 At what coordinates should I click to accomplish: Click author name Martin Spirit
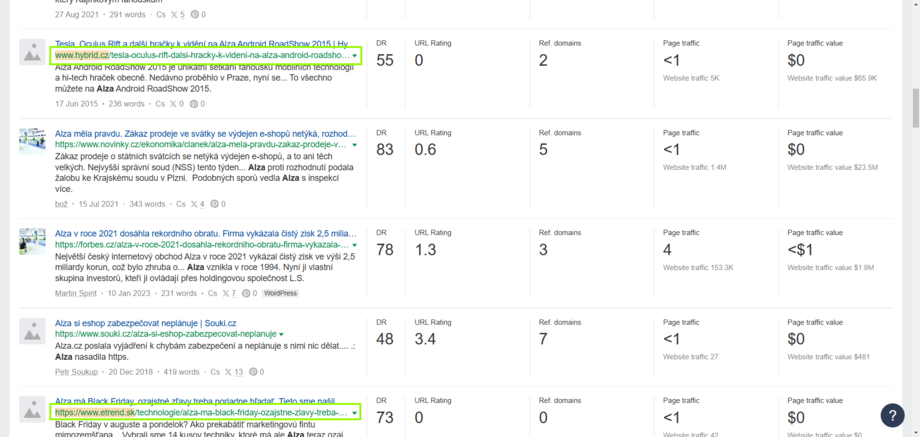81,293
